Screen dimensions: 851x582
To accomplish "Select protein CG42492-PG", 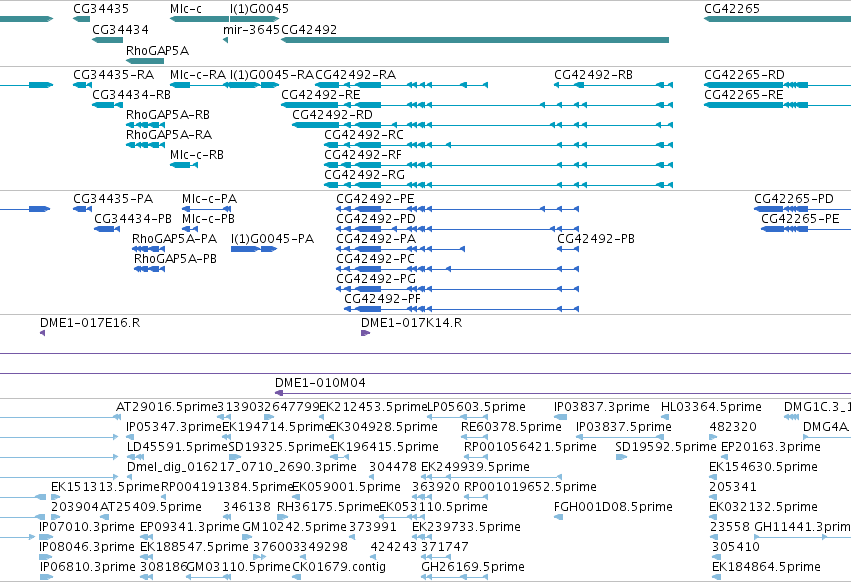I will (x=458, y=289).
